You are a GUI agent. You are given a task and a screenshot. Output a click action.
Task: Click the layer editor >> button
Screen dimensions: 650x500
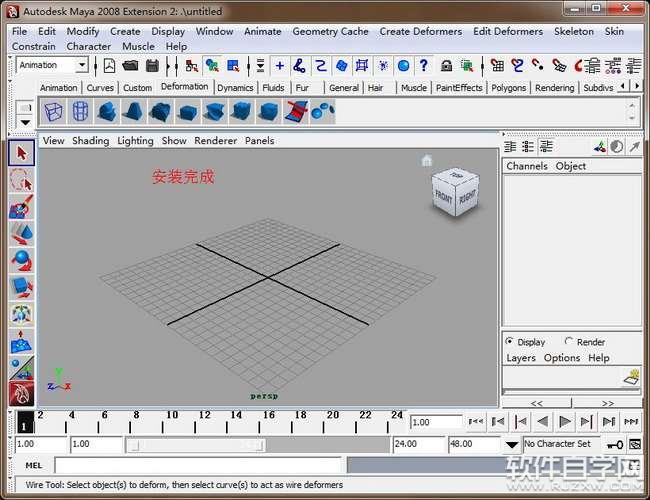click(608, 403)
